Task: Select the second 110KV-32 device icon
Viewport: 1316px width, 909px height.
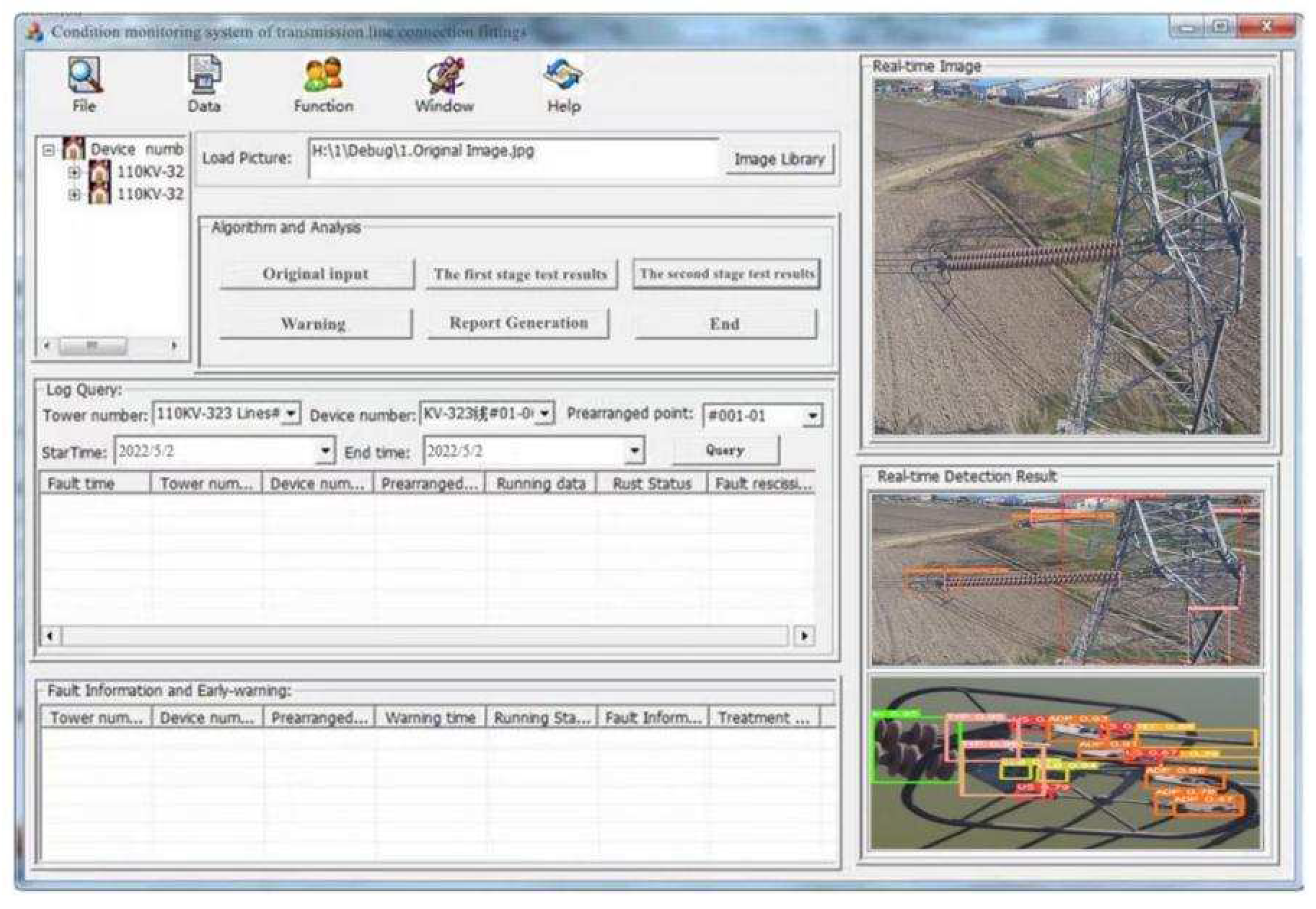Action: click(100, 194)
